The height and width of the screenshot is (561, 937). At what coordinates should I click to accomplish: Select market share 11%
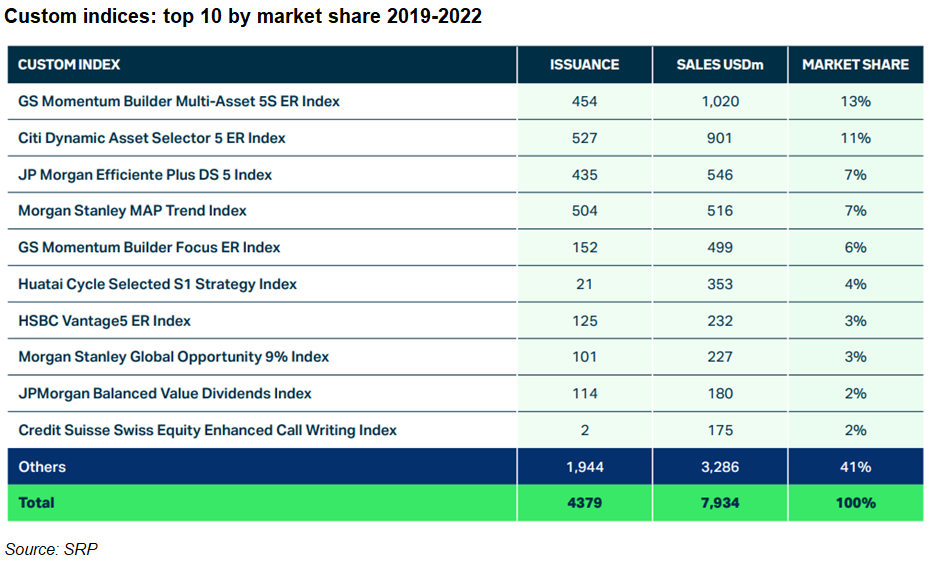point(855,138)
